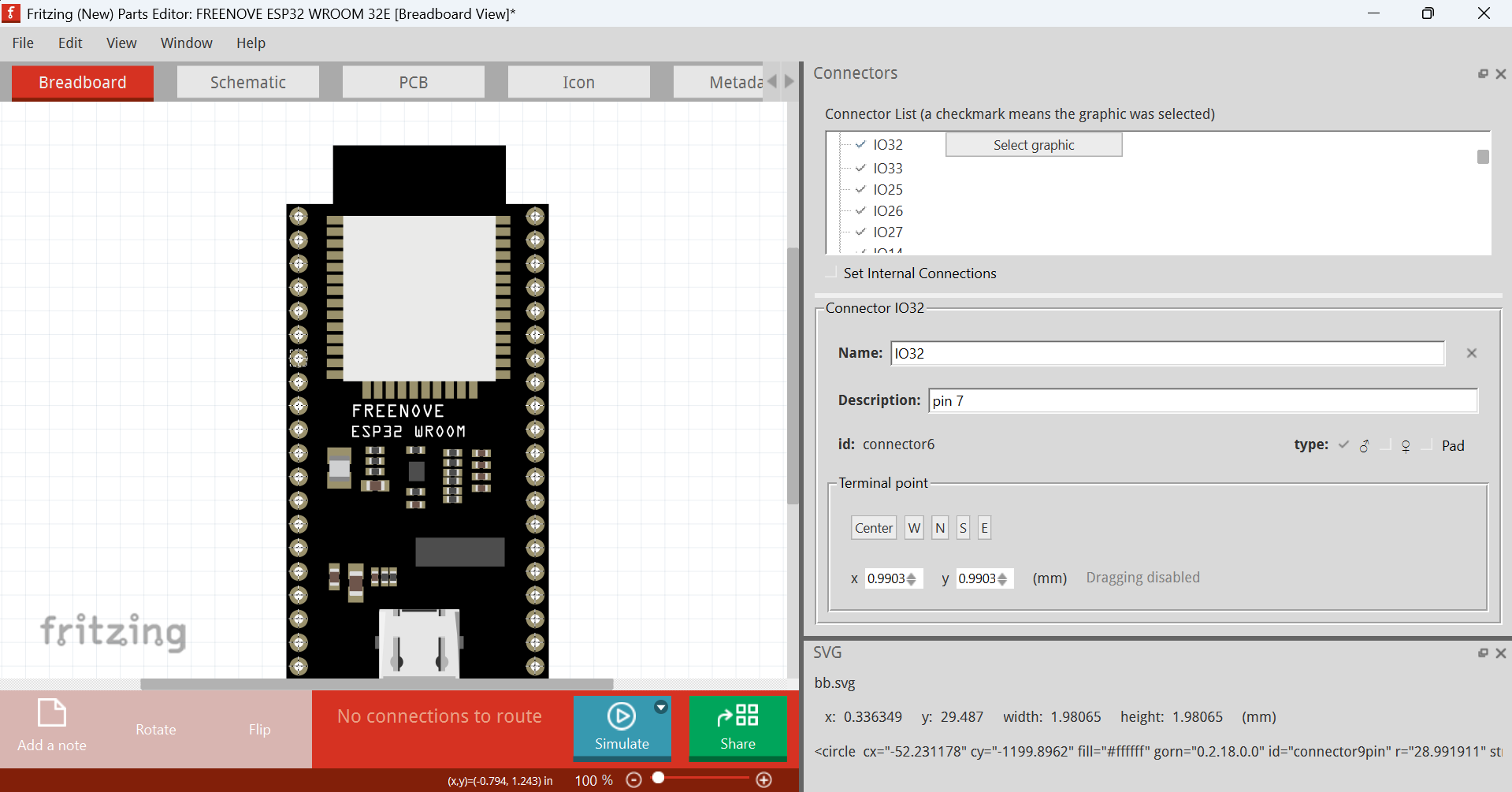Select IO25 in connector list
The image size is (1512, 792).
point(888,189)
